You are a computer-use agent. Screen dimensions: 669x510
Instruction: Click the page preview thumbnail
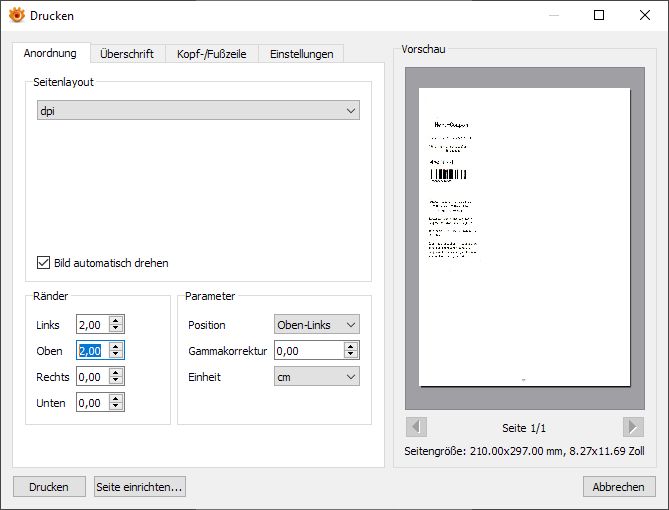pyautogui.click(x=525, y=237)
